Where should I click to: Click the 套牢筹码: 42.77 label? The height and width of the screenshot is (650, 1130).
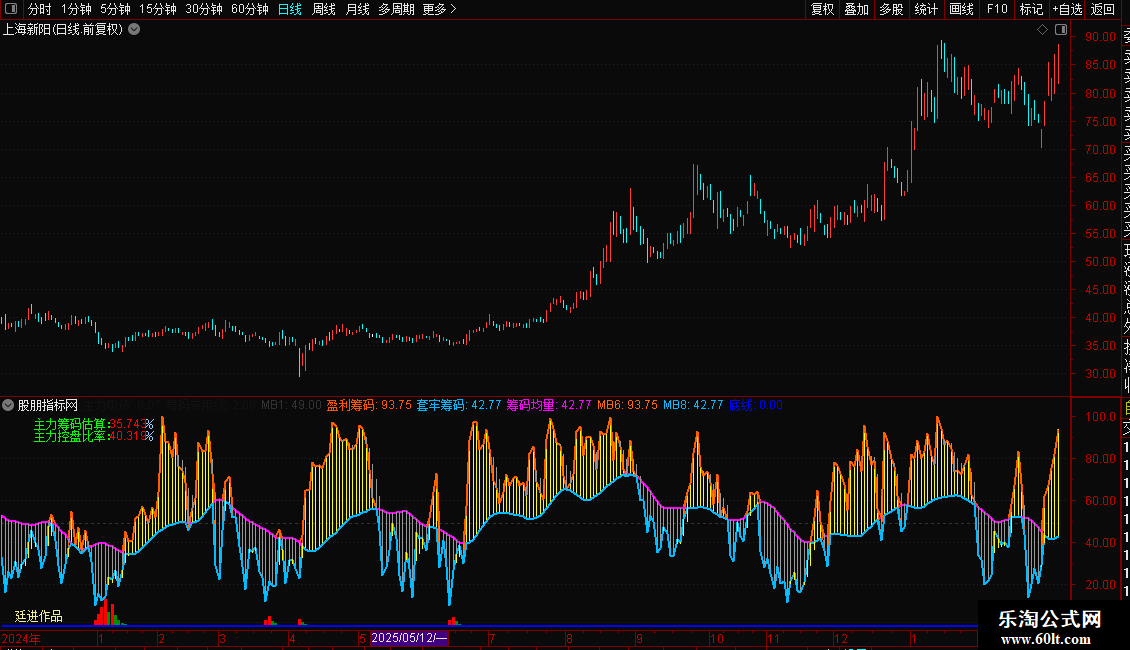coord(458,405)
